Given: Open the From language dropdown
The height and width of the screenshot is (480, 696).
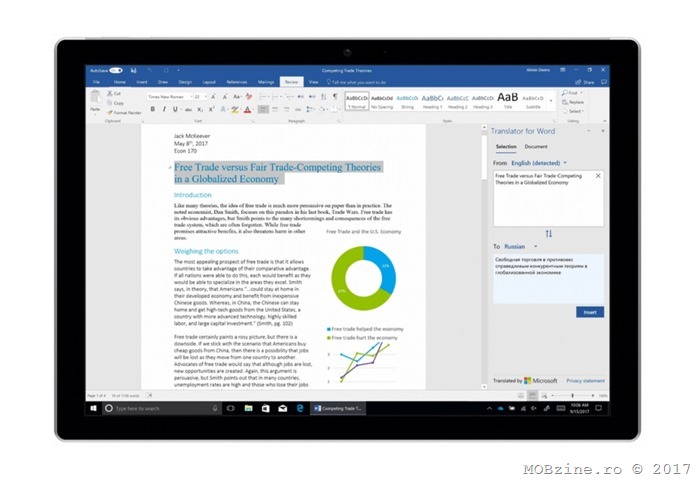Looking at the screenshot, I should (x=538, y=162).
